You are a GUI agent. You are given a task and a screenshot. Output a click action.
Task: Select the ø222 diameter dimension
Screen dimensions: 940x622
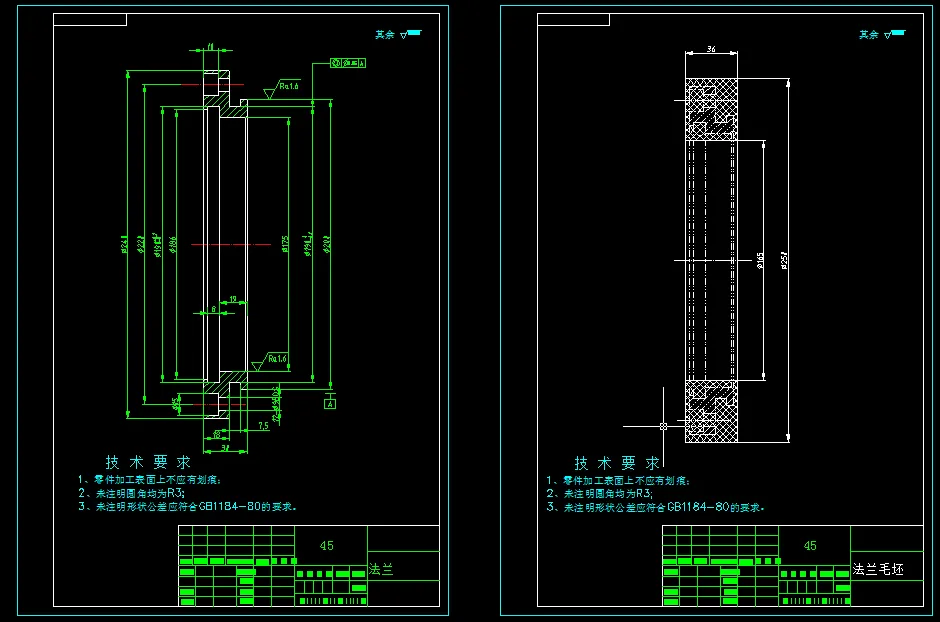[141, 244]
